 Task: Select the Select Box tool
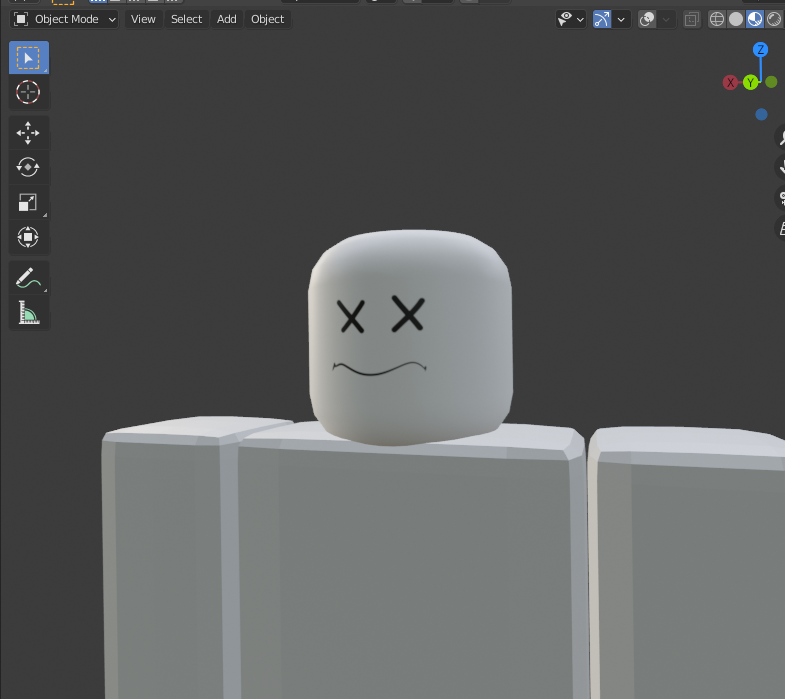[29, 58]
